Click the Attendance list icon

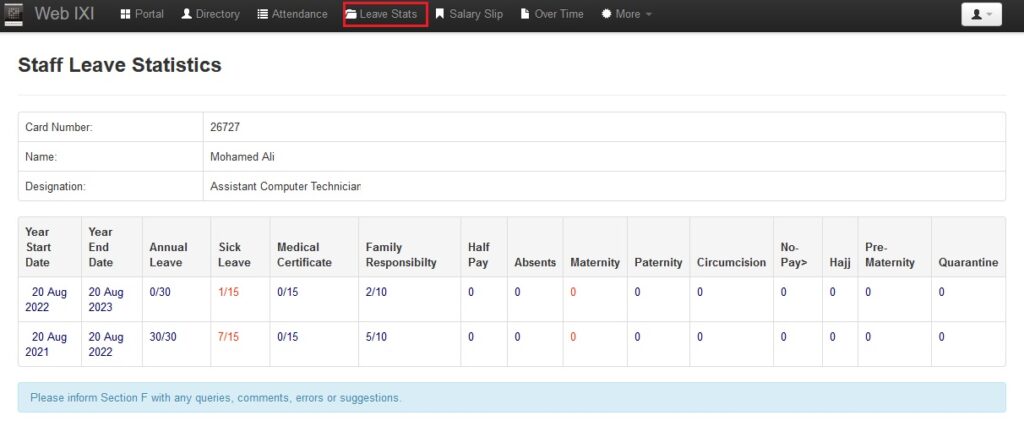pos(262,15)
